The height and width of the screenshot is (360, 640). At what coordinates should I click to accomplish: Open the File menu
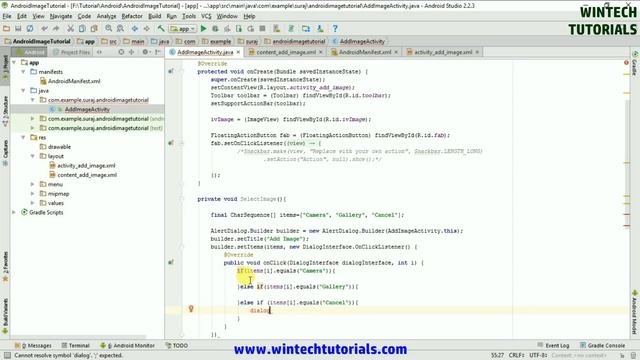[7, 16]
